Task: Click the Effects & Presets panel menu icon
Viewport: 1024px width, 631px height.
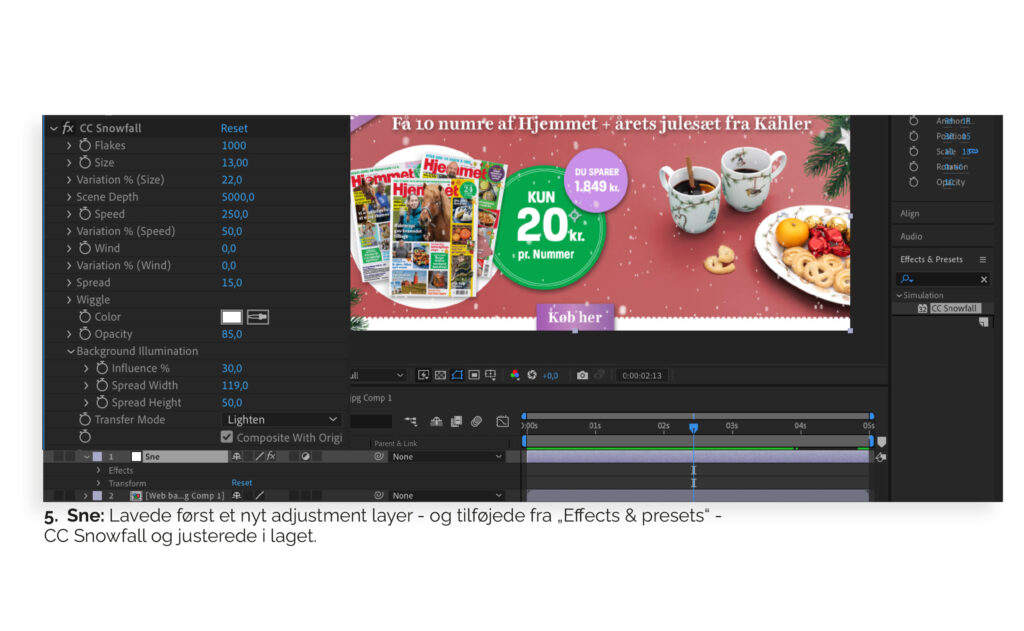Action: 982,259
